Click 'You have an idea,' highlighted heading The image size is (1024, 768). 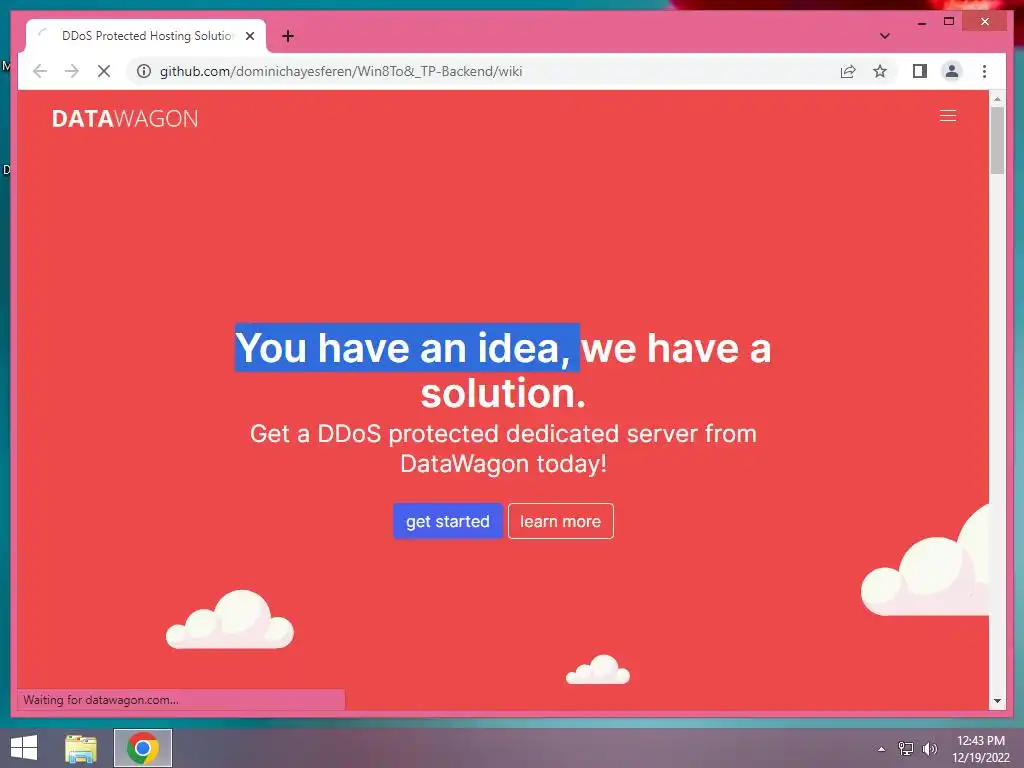click(x=407, y=347)
